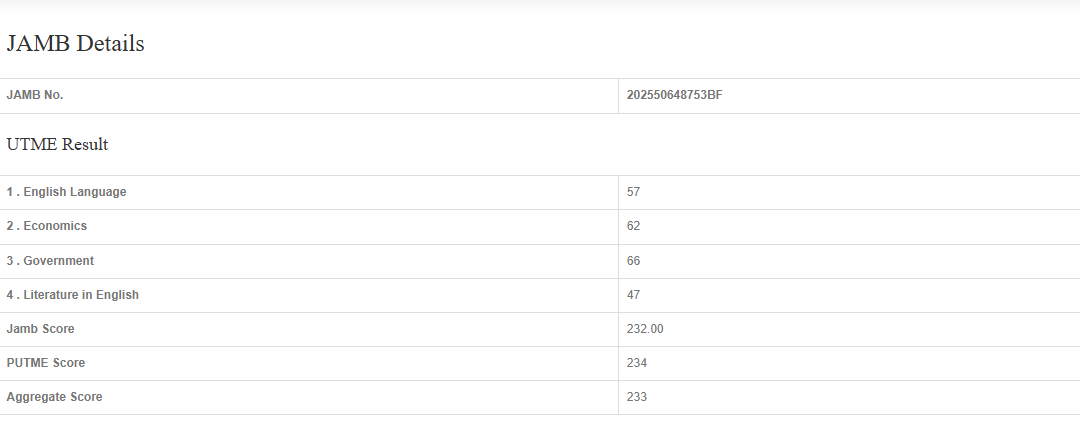This screenshot has width=1080, height=422.
Task: Click the Jamb Score value 232.00
Action: (x=645, y=329)
